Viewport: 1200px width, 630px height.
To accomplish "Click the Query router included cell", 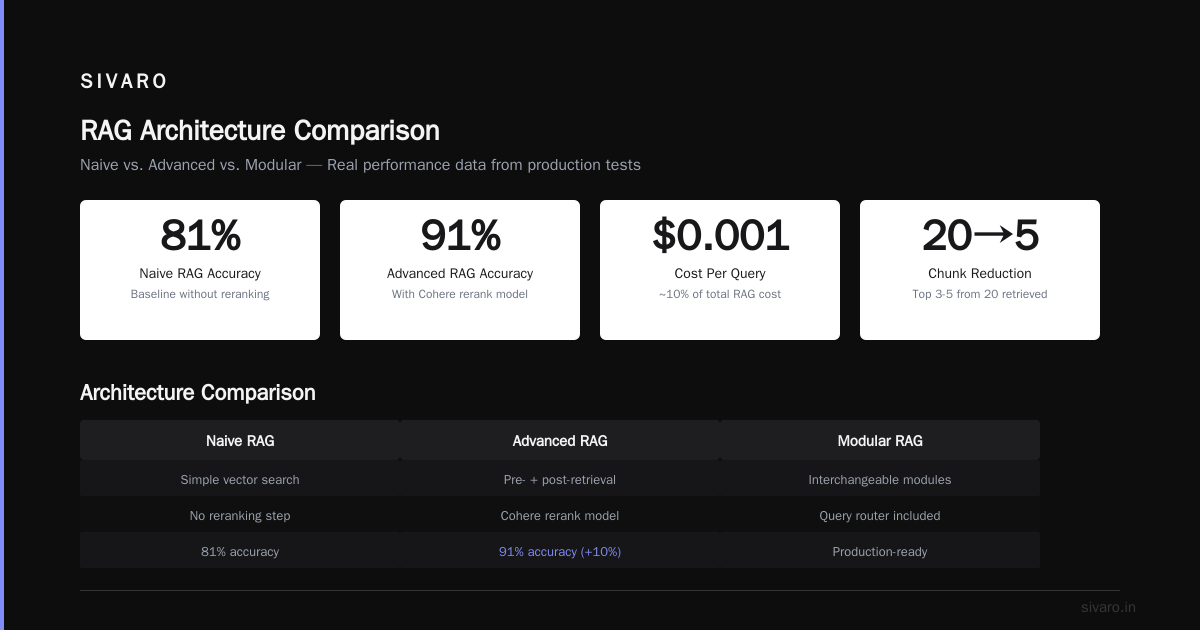I will (x=880, y=516).
